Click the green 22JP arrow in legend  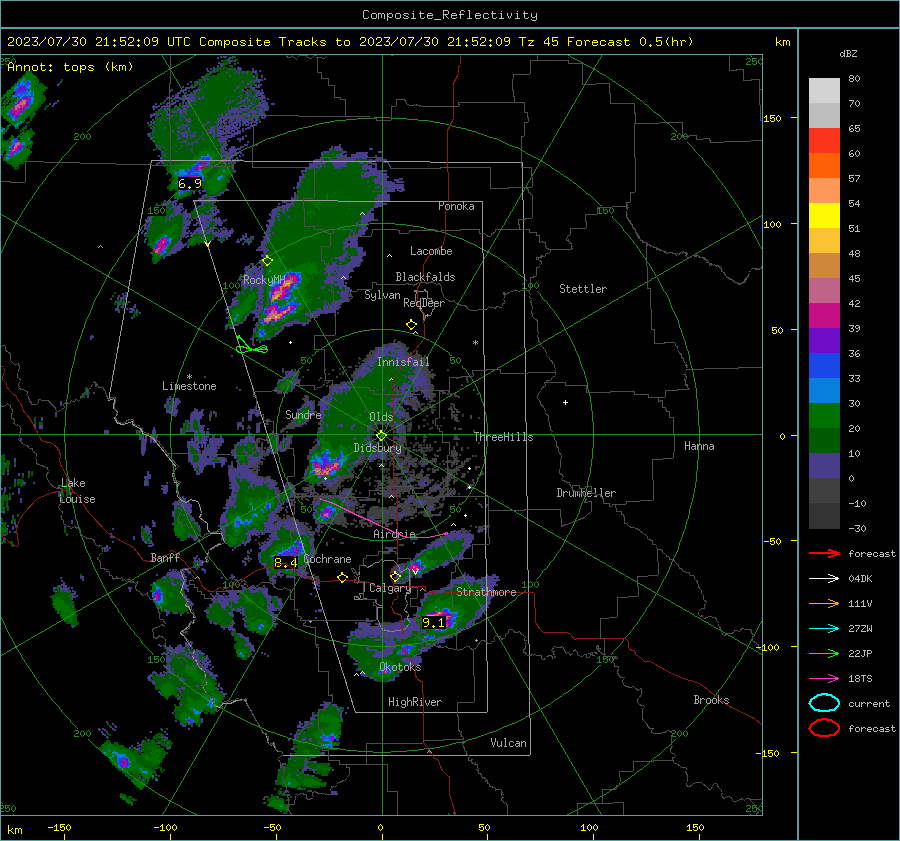point(824,653)
